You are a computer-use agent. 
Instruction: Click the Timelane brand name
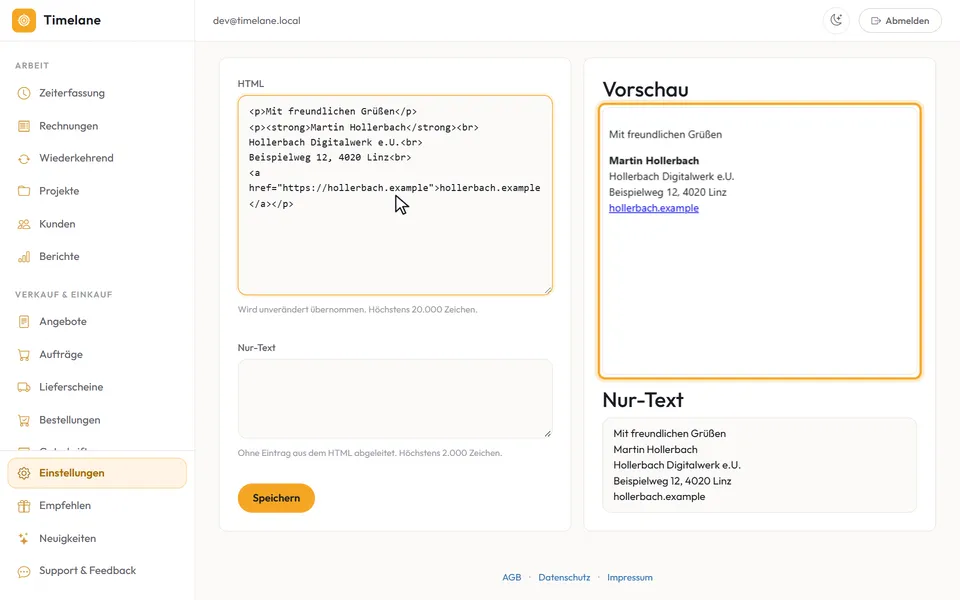pos(72,20)
